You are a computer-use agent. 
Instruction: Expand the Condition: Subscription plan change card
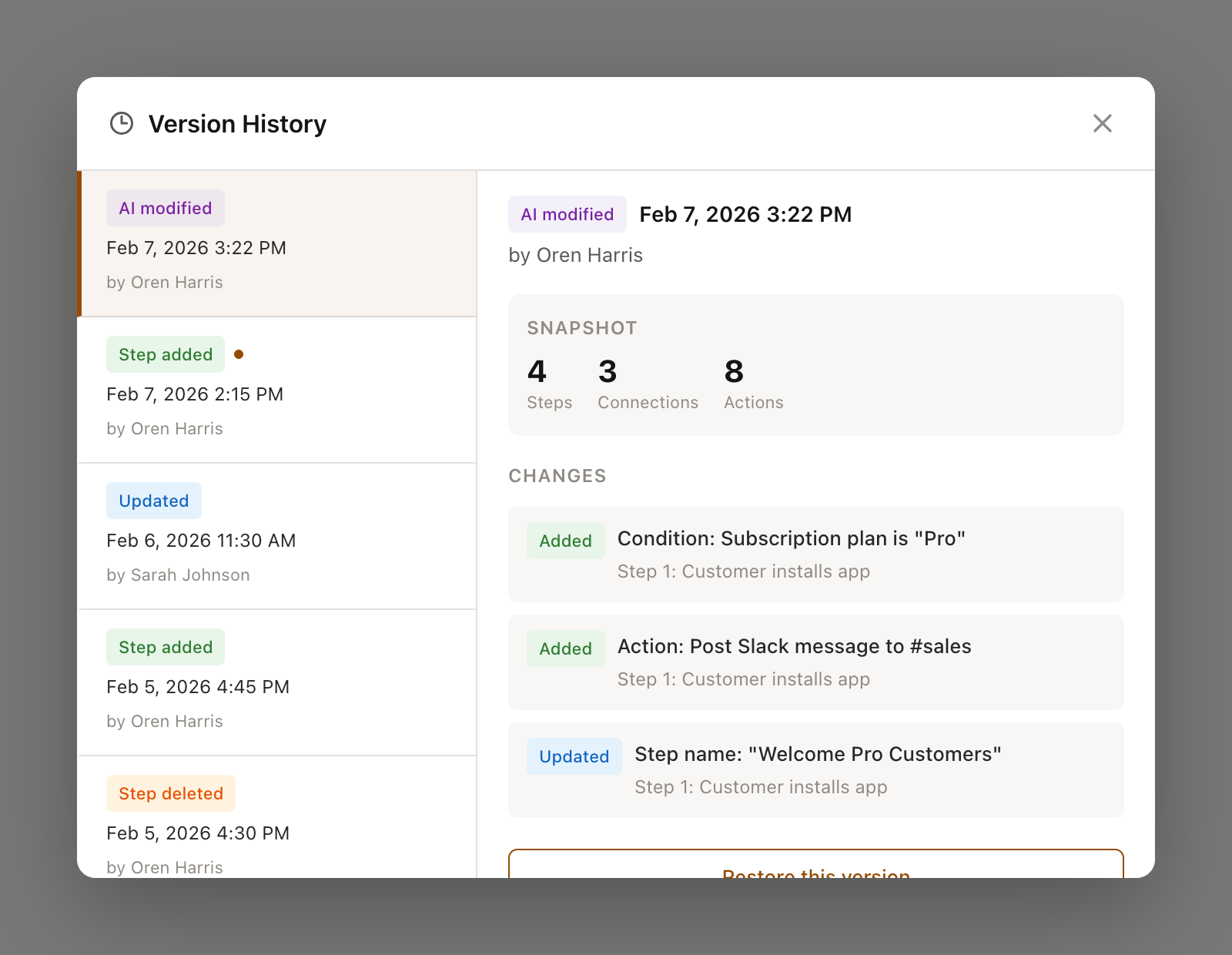[815, 555]
